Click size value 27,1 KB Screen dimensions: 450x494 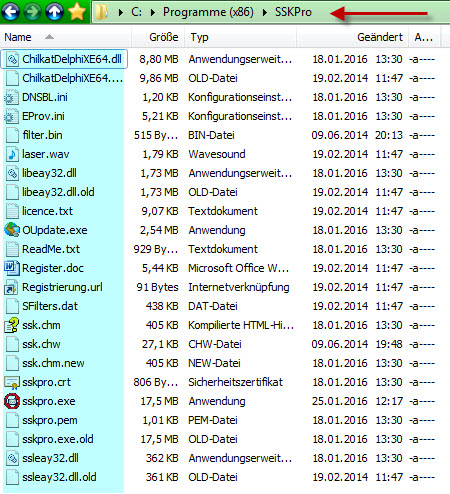(160, 344)
